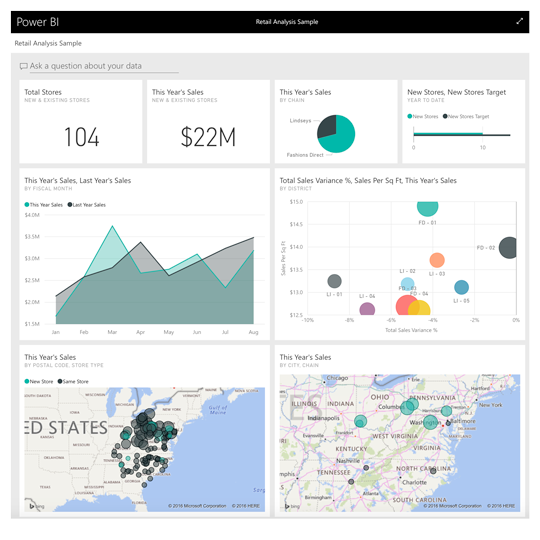The height and width of the screenshot is (540, 540).
Task: Select the purple LI - 04 bubble
Action: [x=367, y=309]
